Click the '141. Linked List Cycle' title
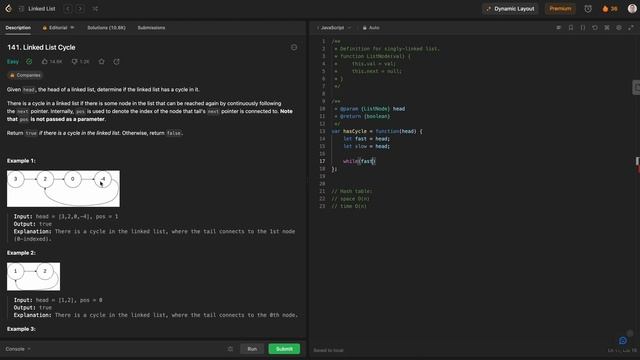This screenshot has width=640, height=360. (41, 47)
